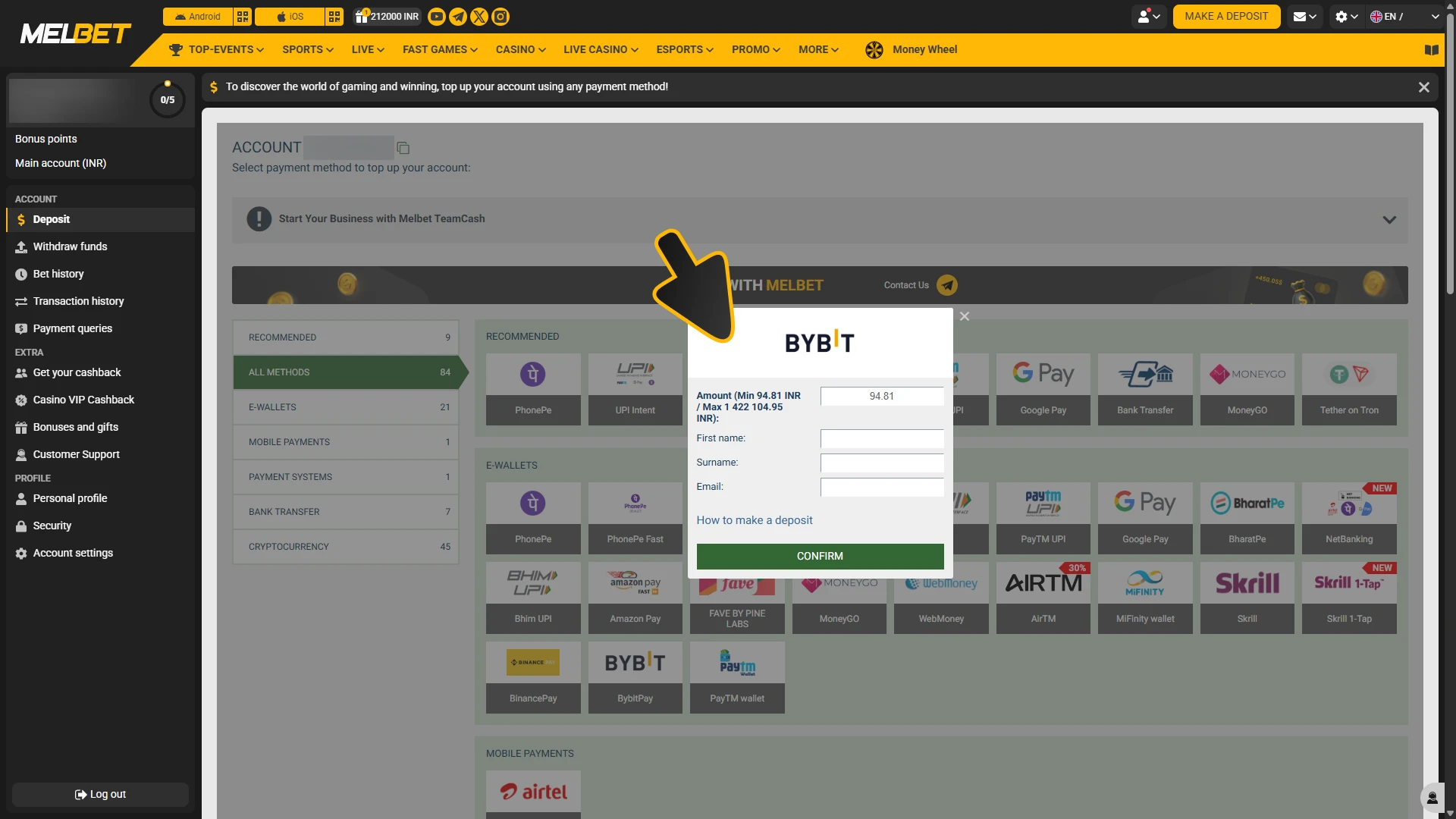
Task: Select Tether on Tron payment method
Action: coord(1349,389)
